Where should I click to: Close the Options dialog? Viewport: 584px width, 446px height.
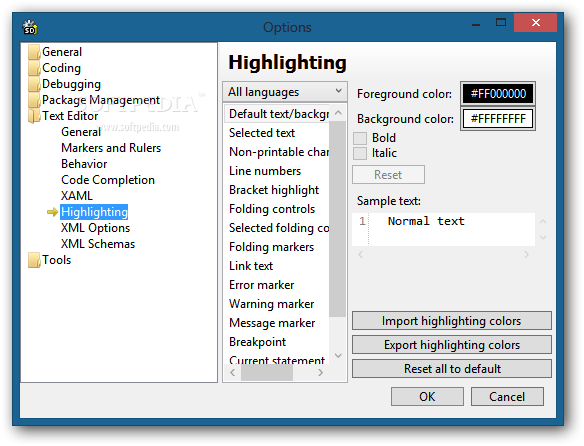point(536,23)
